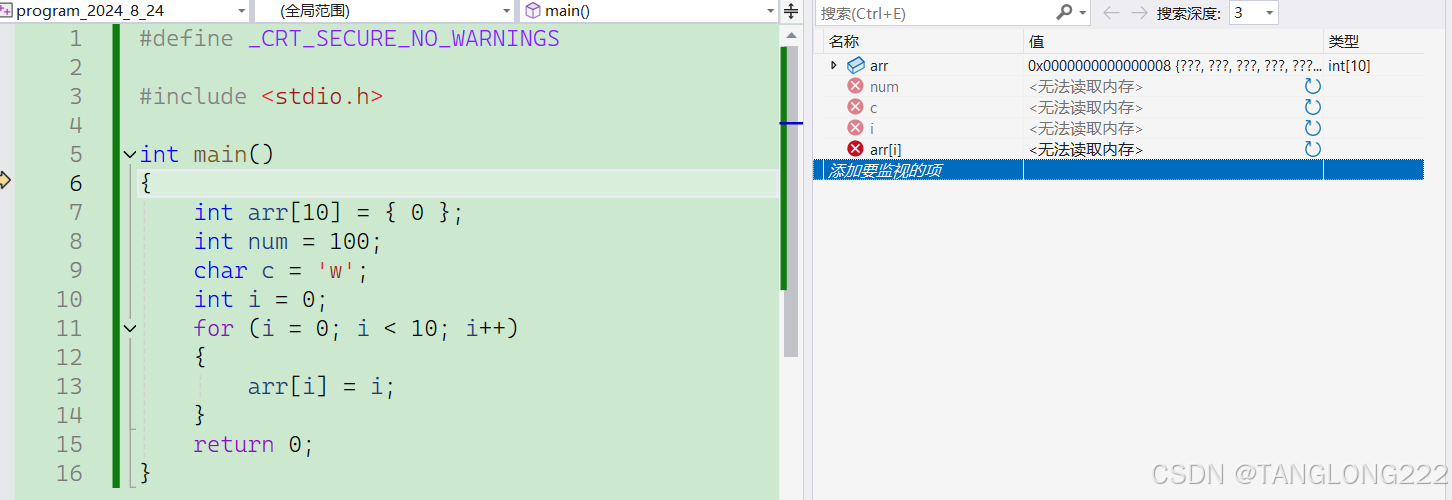Click the 名称 column header
The image size is (1452, 500).
coord(923,42)
